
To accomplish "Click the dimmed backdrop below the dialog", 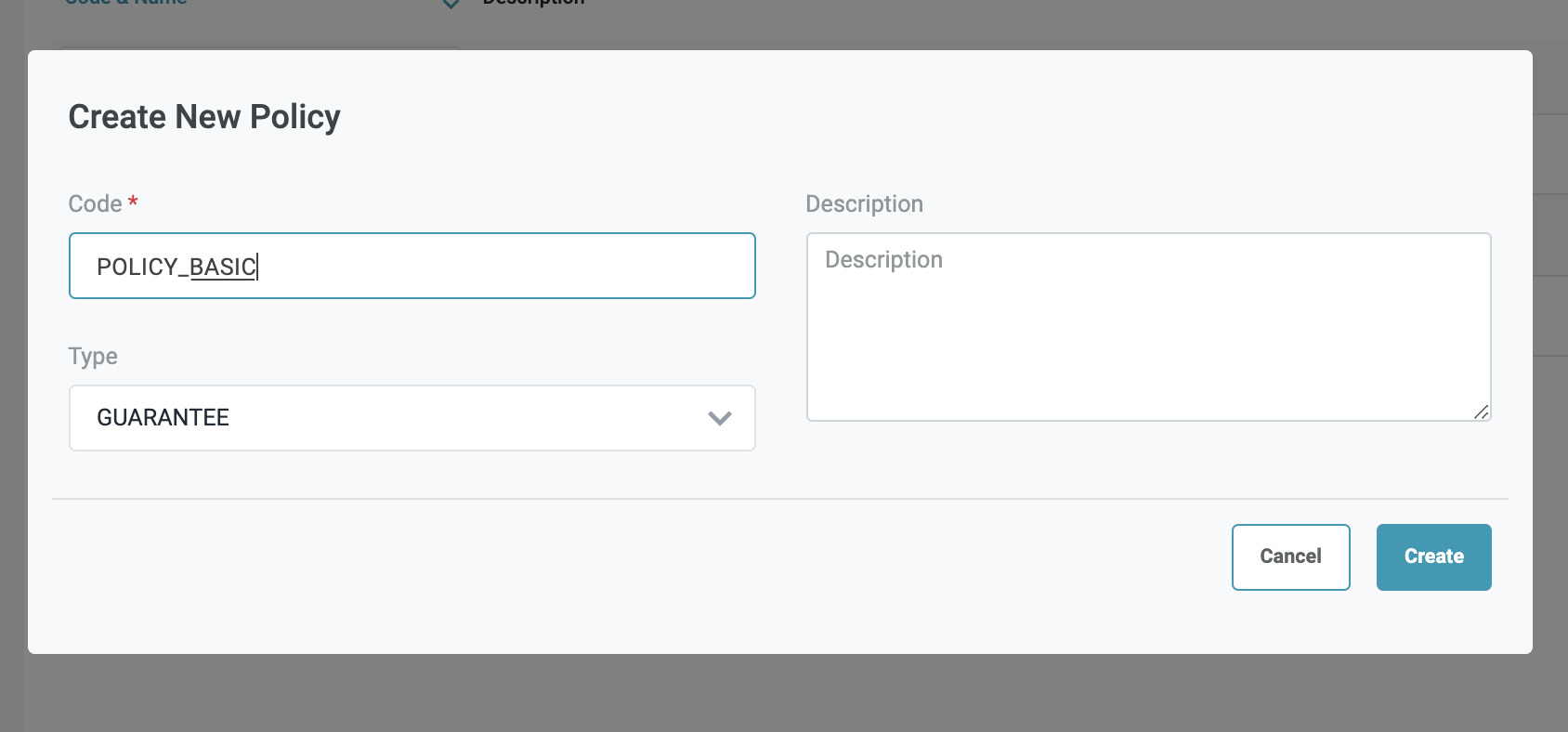I will [x=780, y=693].
